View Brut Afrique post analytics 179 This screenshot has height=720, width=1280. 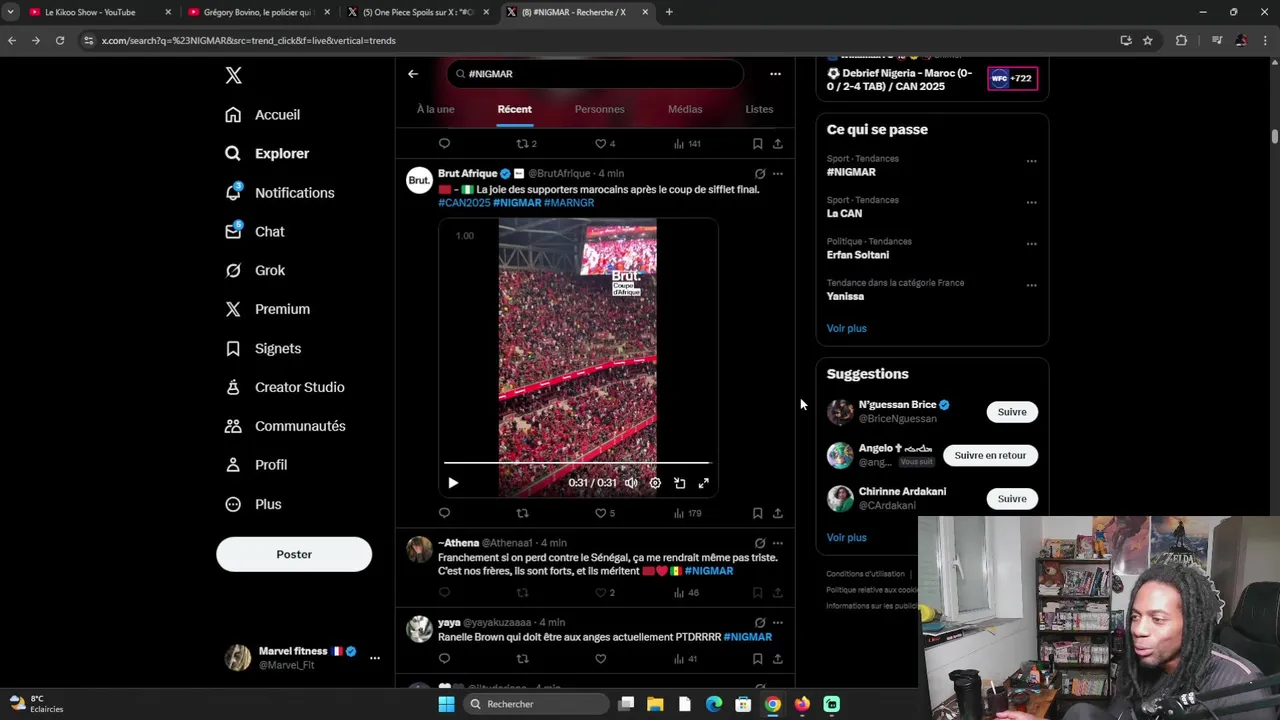coord(687,513)
